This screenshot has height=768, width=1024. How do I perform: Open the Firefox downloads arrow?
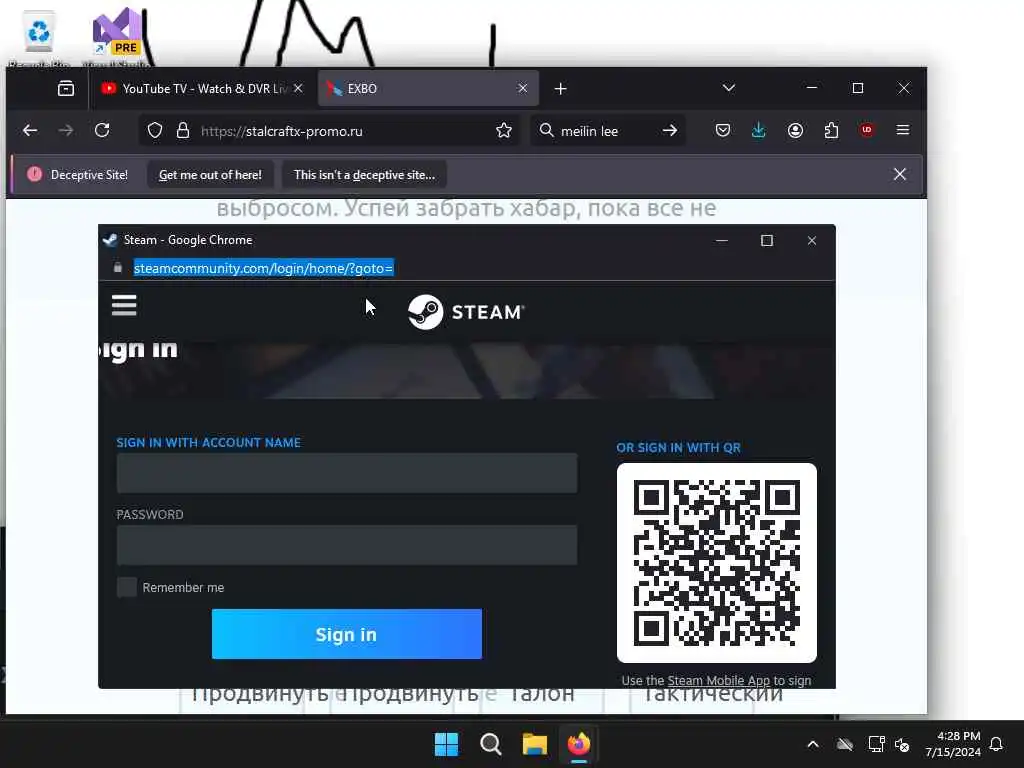tap(758, 131)
